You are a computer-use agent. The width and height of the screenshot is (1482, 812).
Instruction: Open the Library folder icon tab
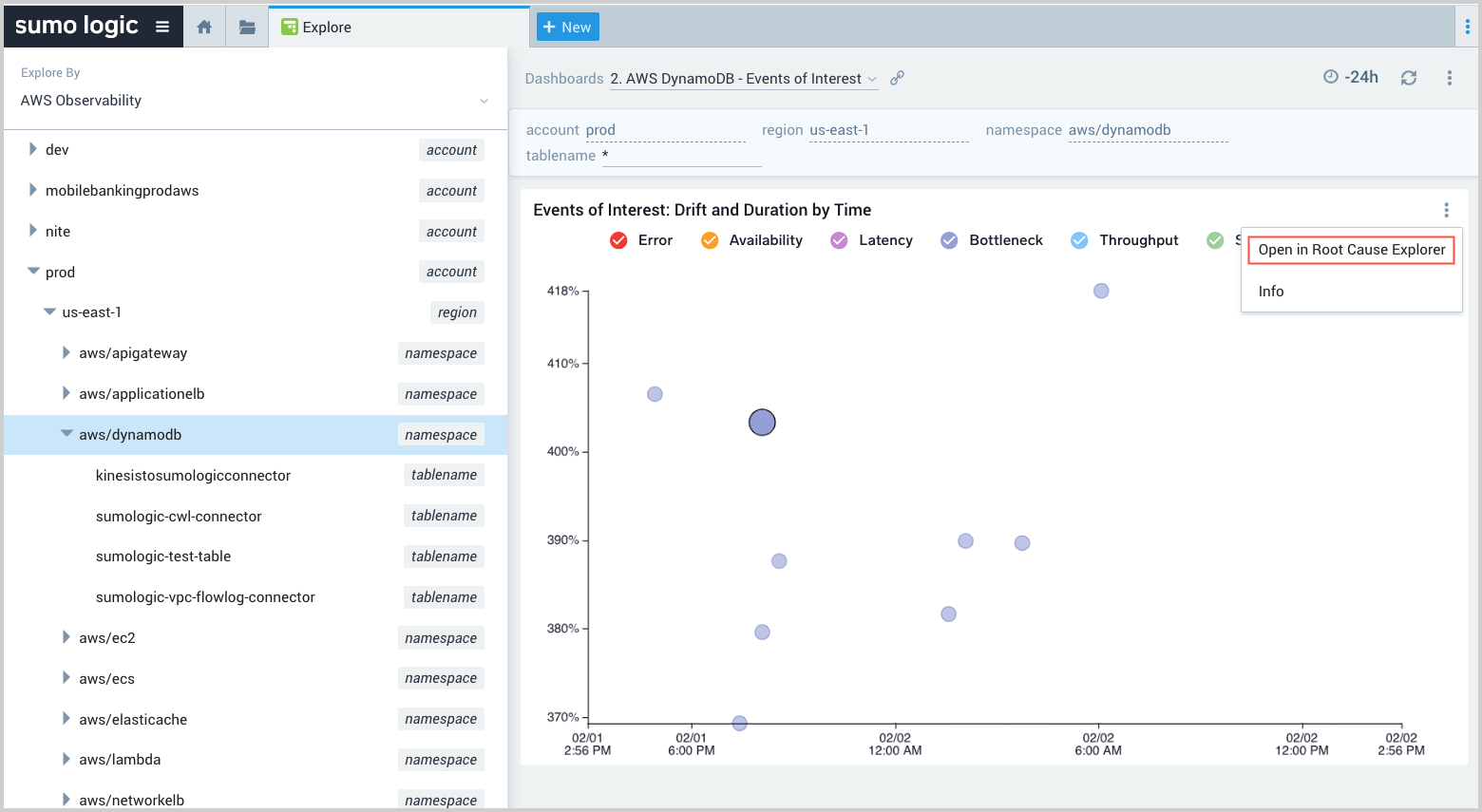[247, 27]
